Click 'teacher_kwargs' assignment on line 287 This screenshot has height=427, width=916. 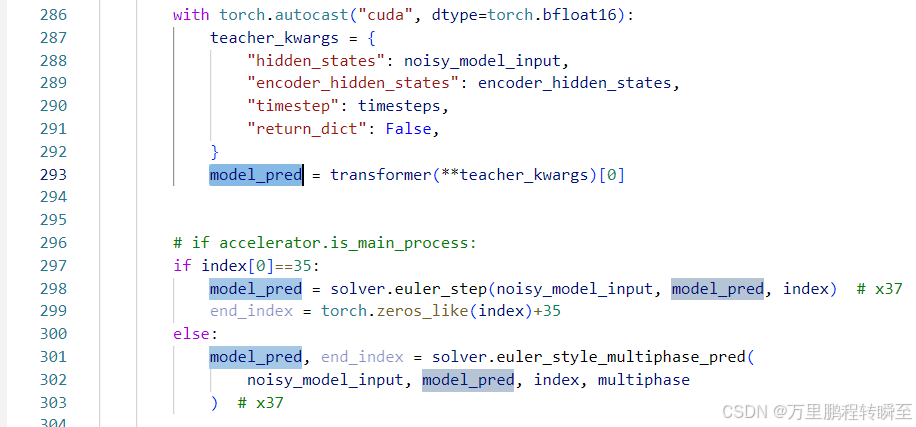click(x=275, y=38)
